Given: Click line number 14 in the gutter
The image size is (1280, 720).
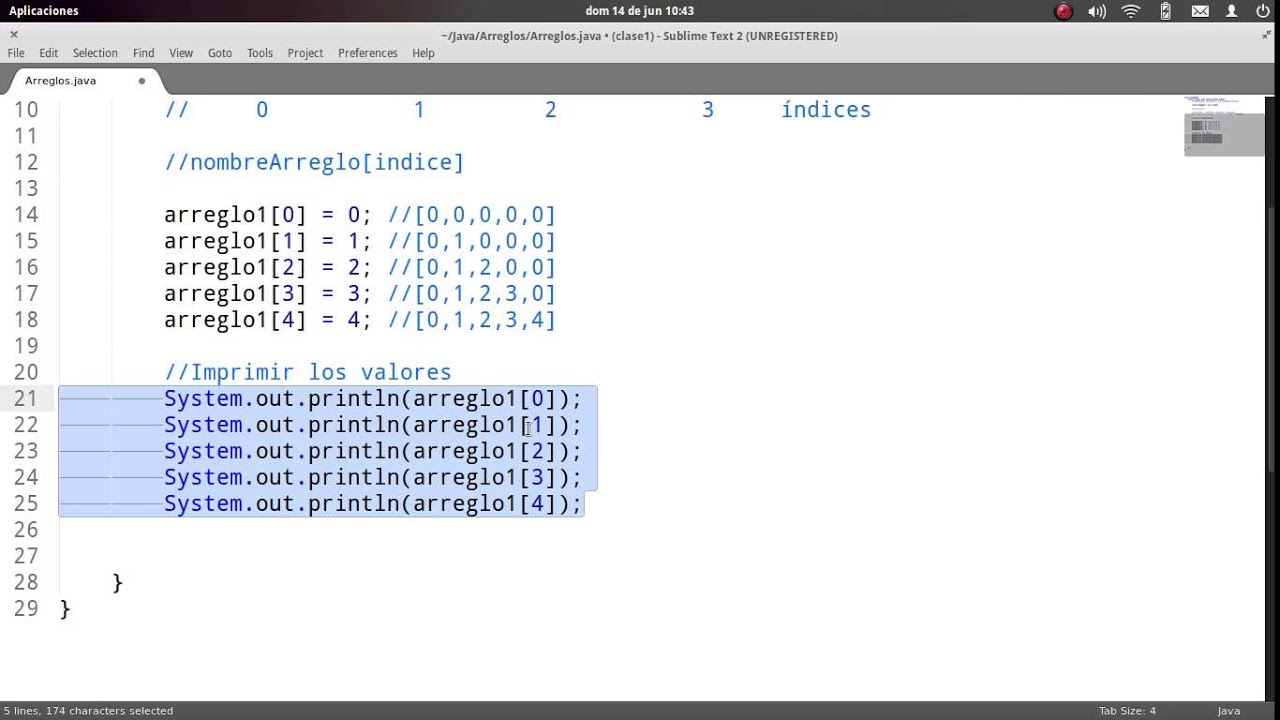Looking at the screenshot, I should (x=26, y=215).
